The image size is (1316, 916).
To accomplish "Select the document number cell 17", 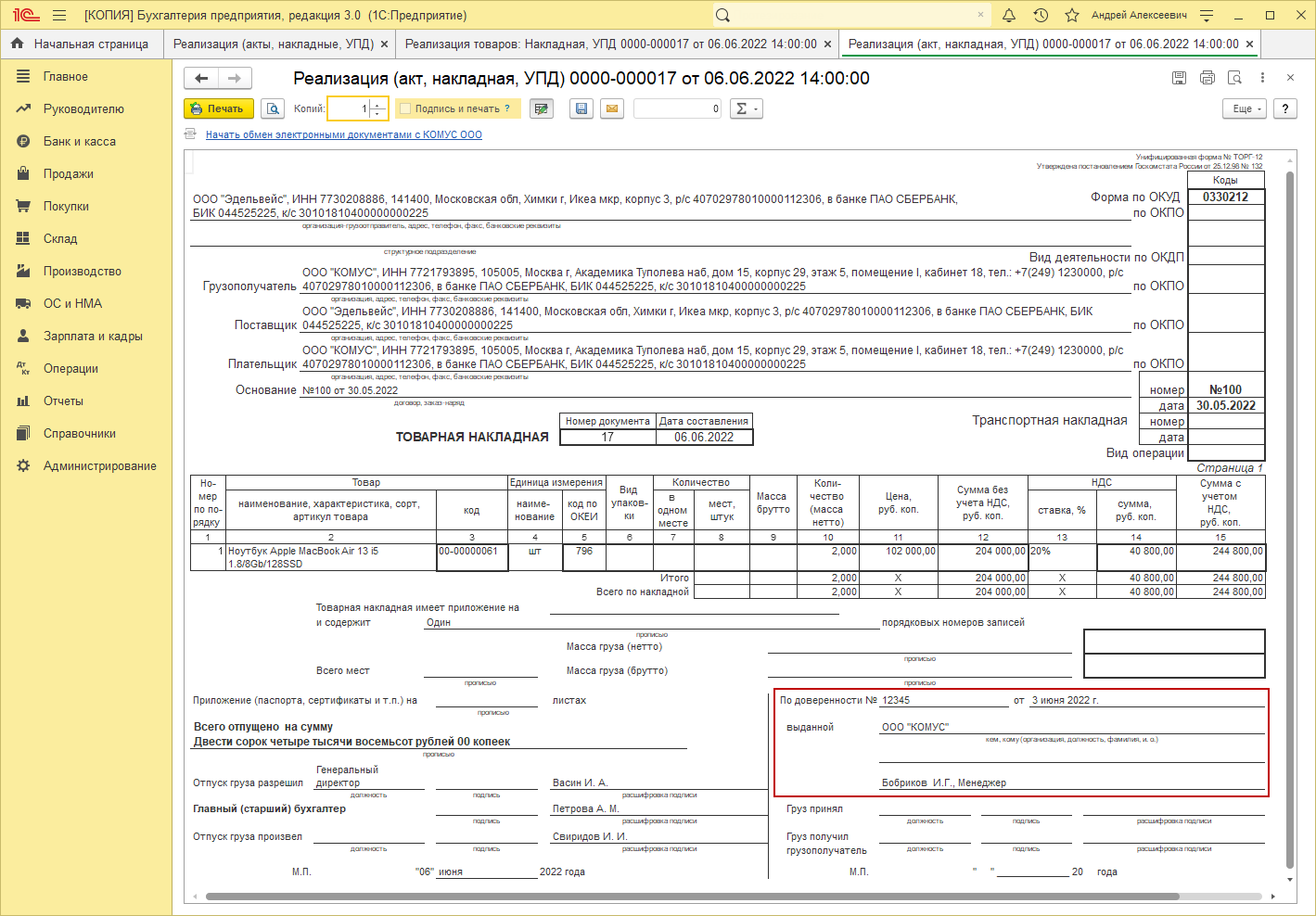I will 607,437.
